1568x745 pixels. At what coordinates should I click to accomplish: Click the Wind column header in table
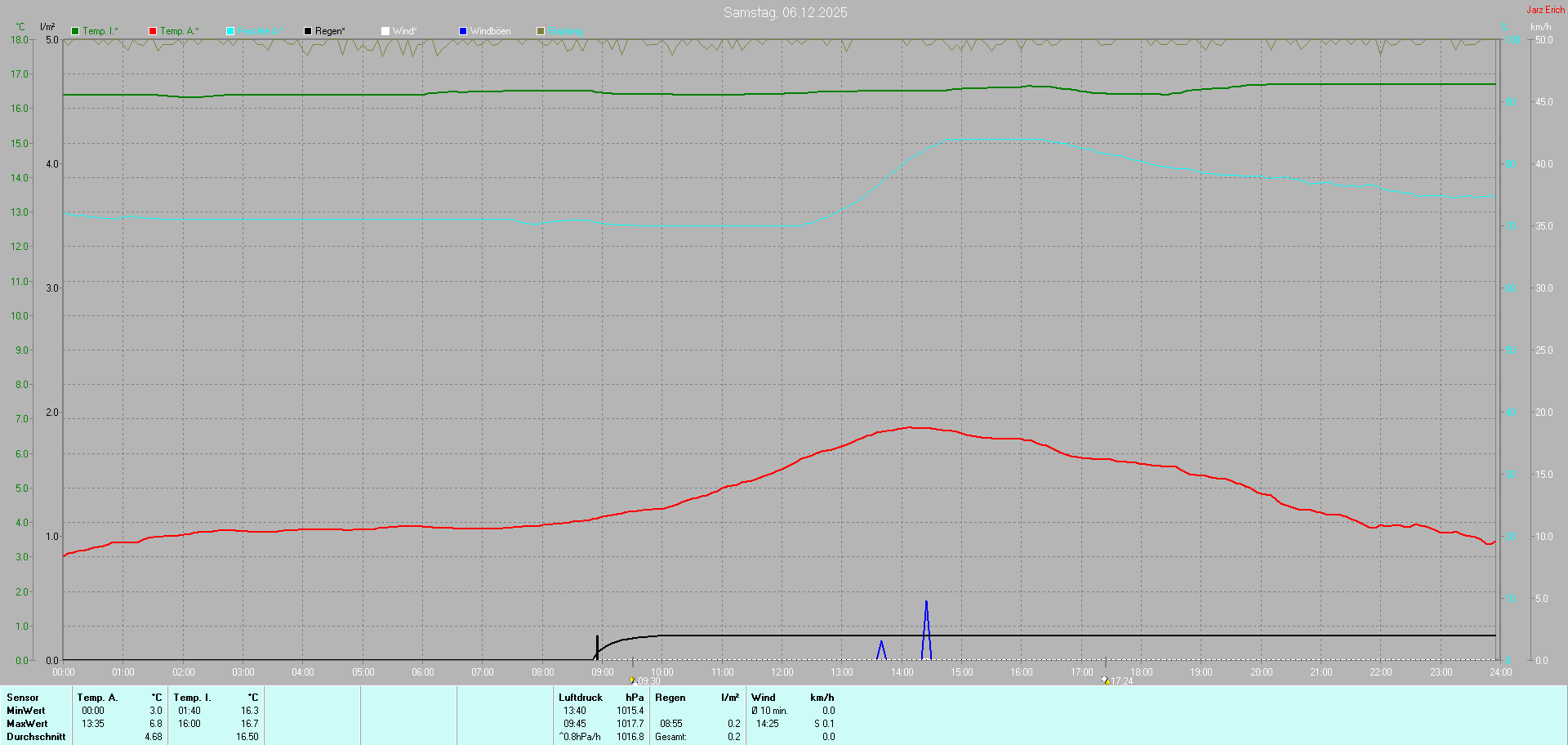[x=764, y=698]
